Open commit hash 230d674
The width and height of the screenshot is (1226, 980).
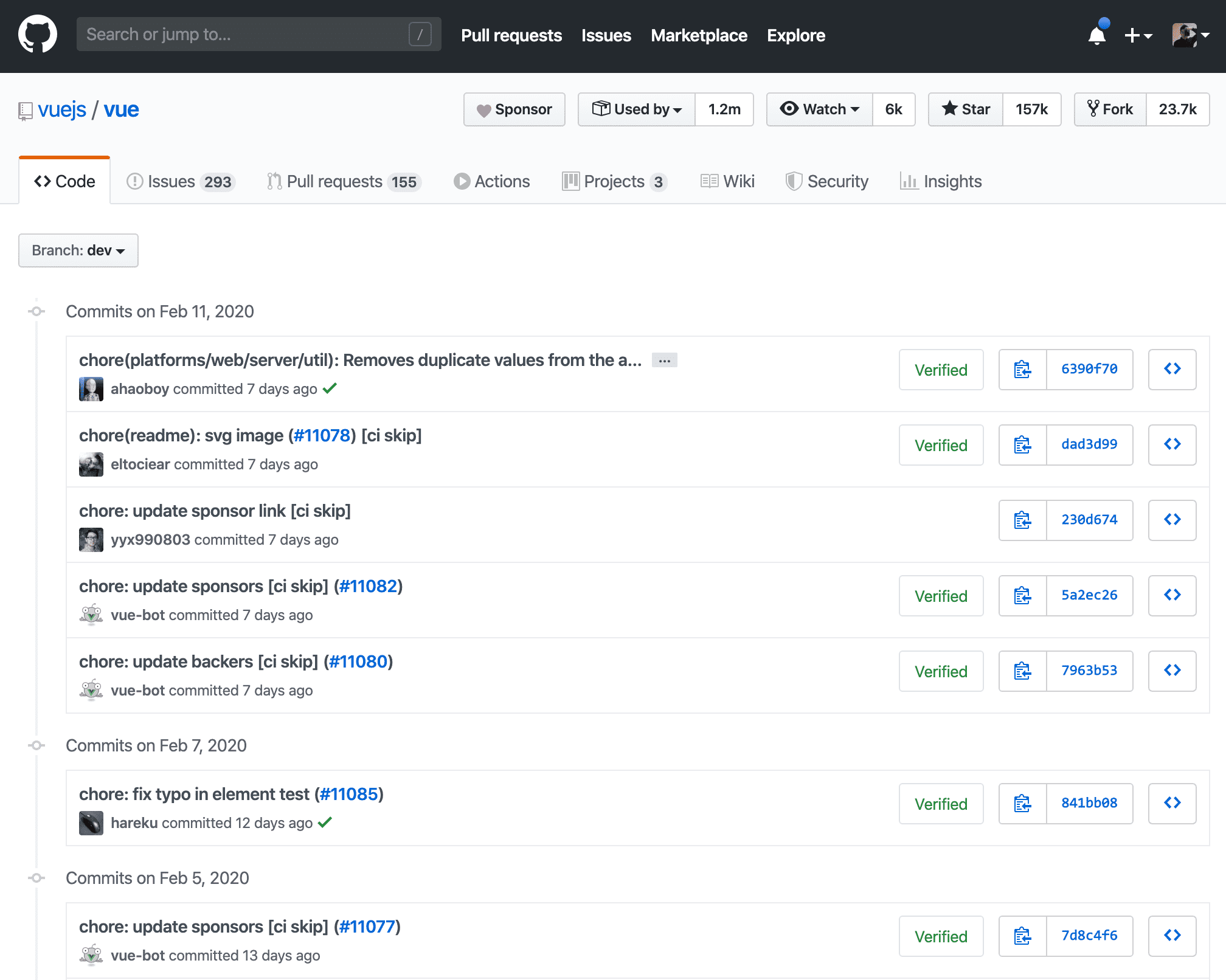[1089, 520]
